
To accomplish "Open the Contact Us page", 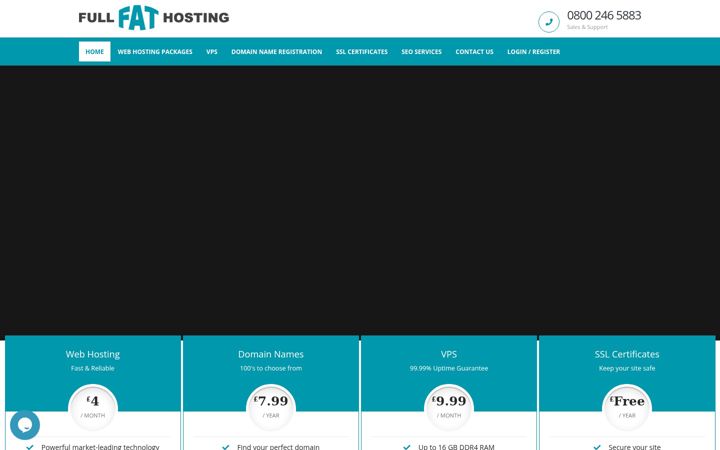I will [x=474, y=52].
